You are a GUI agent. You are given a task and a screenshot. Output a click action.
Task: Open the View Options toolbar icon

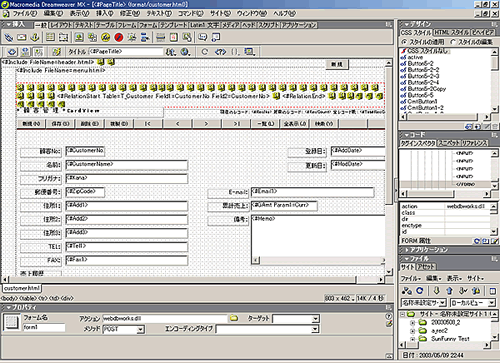point(249,52)
